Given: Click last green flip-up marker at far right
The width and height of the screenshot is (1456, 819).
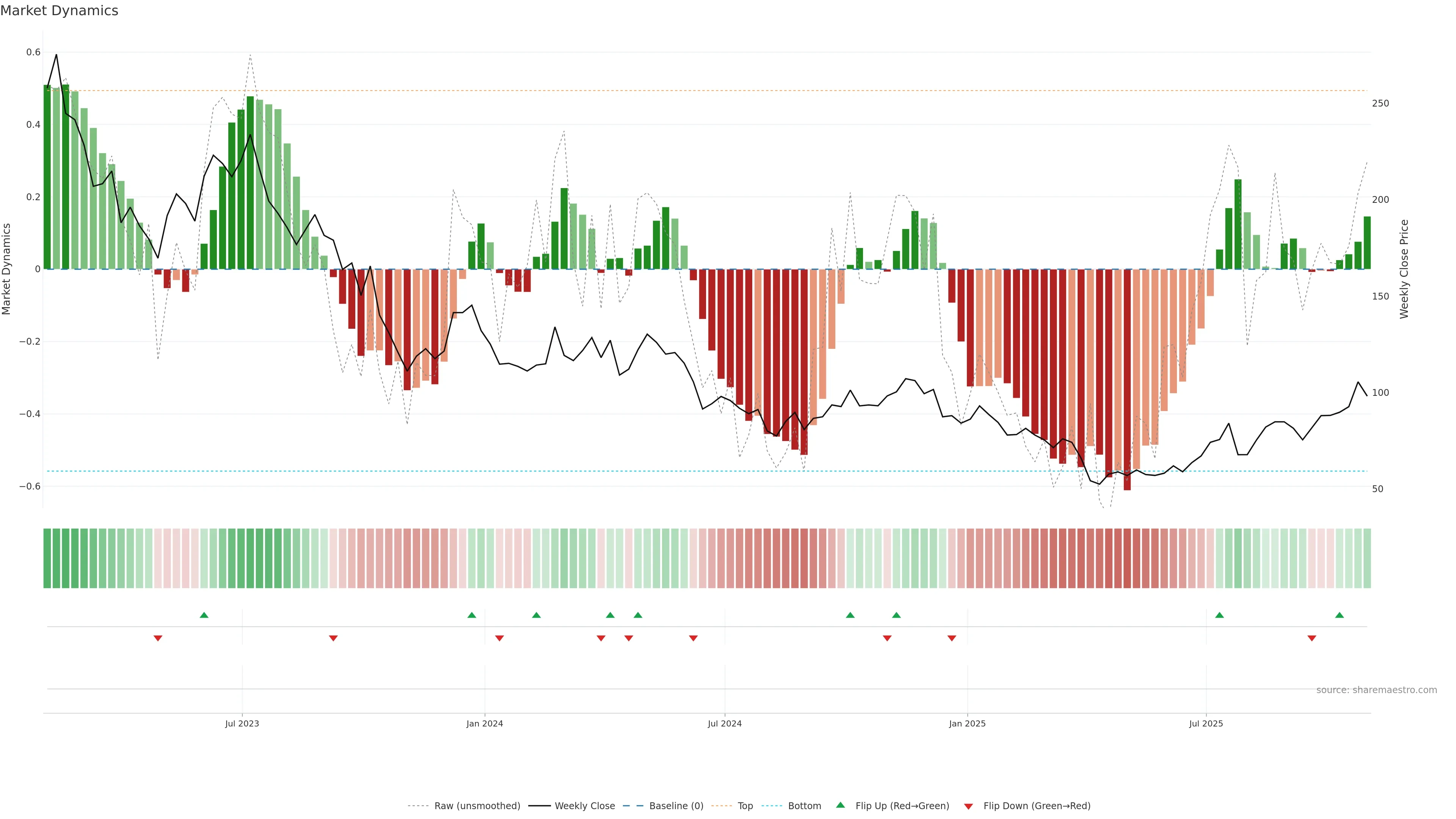Looking at the screenshot, I should point(1339,615).
